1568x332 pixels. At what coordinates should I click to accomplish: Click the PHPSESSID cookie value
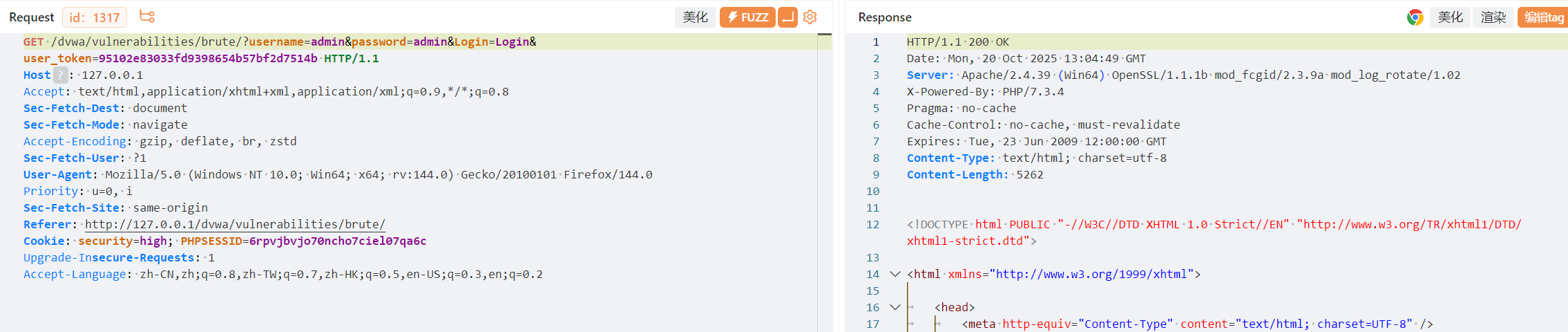pos(337,241)
